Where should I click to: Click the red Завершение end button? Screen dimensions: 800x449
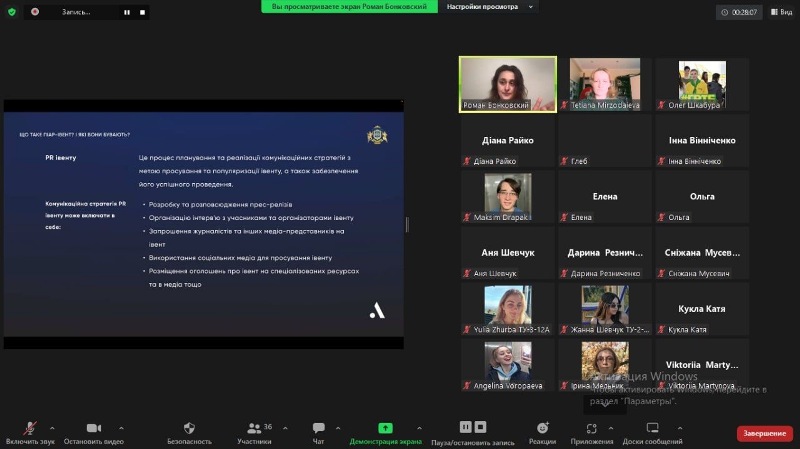765,433
